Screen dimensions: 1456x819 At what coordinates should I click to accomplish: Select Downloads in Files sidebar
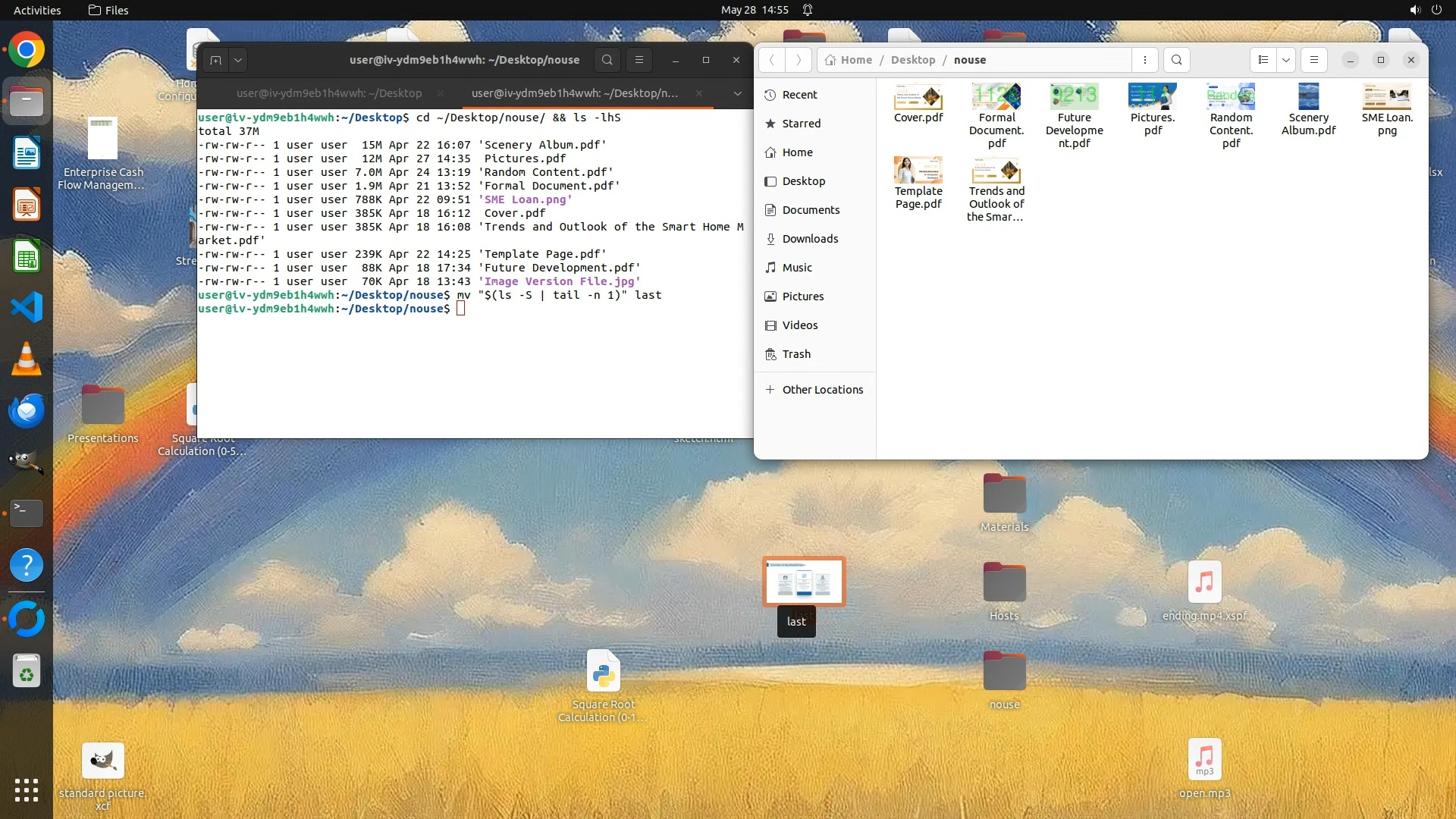click(x=810, y=239)
